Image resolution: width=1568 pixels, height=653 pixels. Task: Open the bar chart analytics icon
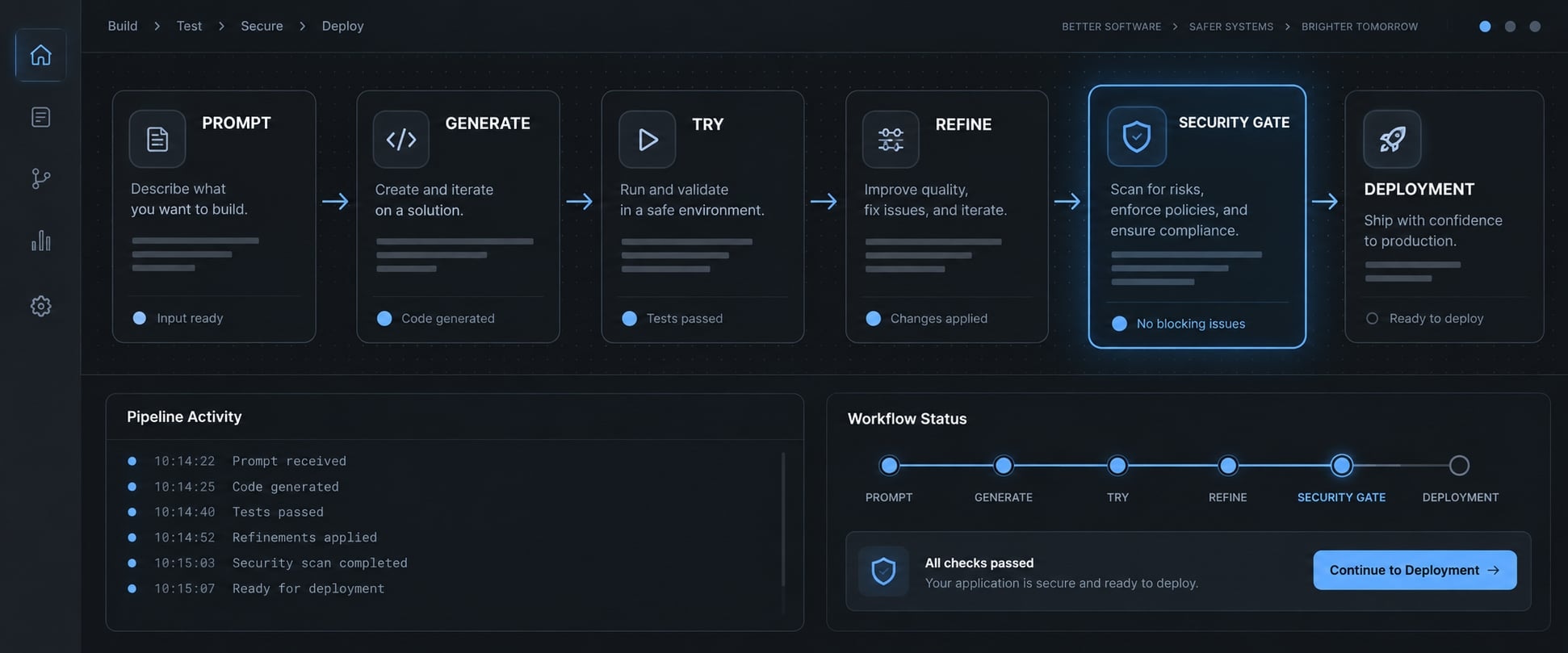(40, 241)
